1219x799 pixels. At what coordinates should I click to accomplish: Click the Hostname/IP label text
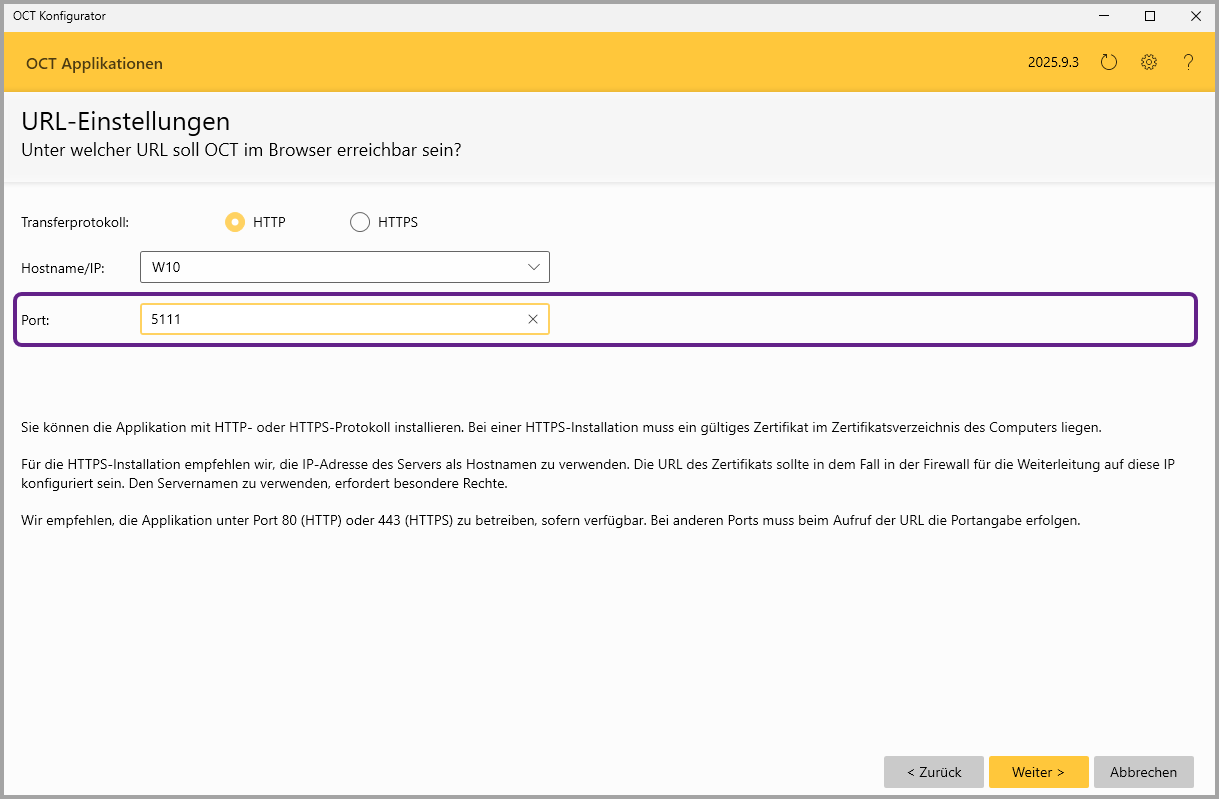[62, 267]
